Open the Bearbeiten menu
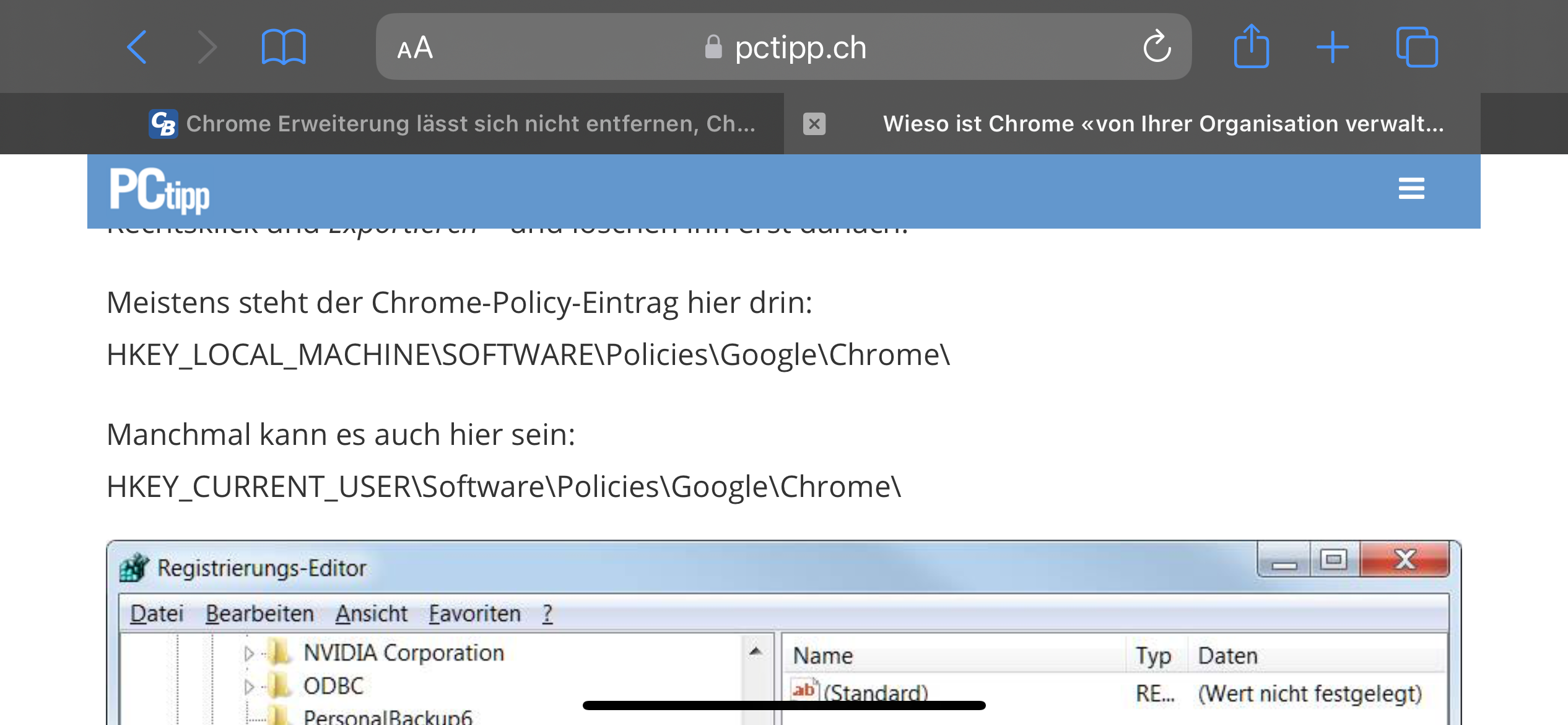The image size is (1568, 725). pyautogui.click(x=259, y=613)
